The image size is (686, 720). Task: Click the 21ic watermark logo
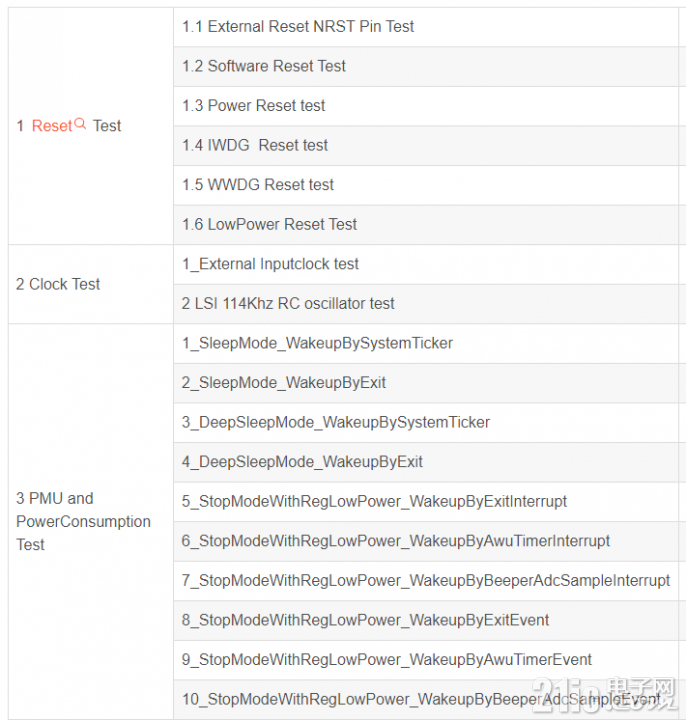pos(605,695)
